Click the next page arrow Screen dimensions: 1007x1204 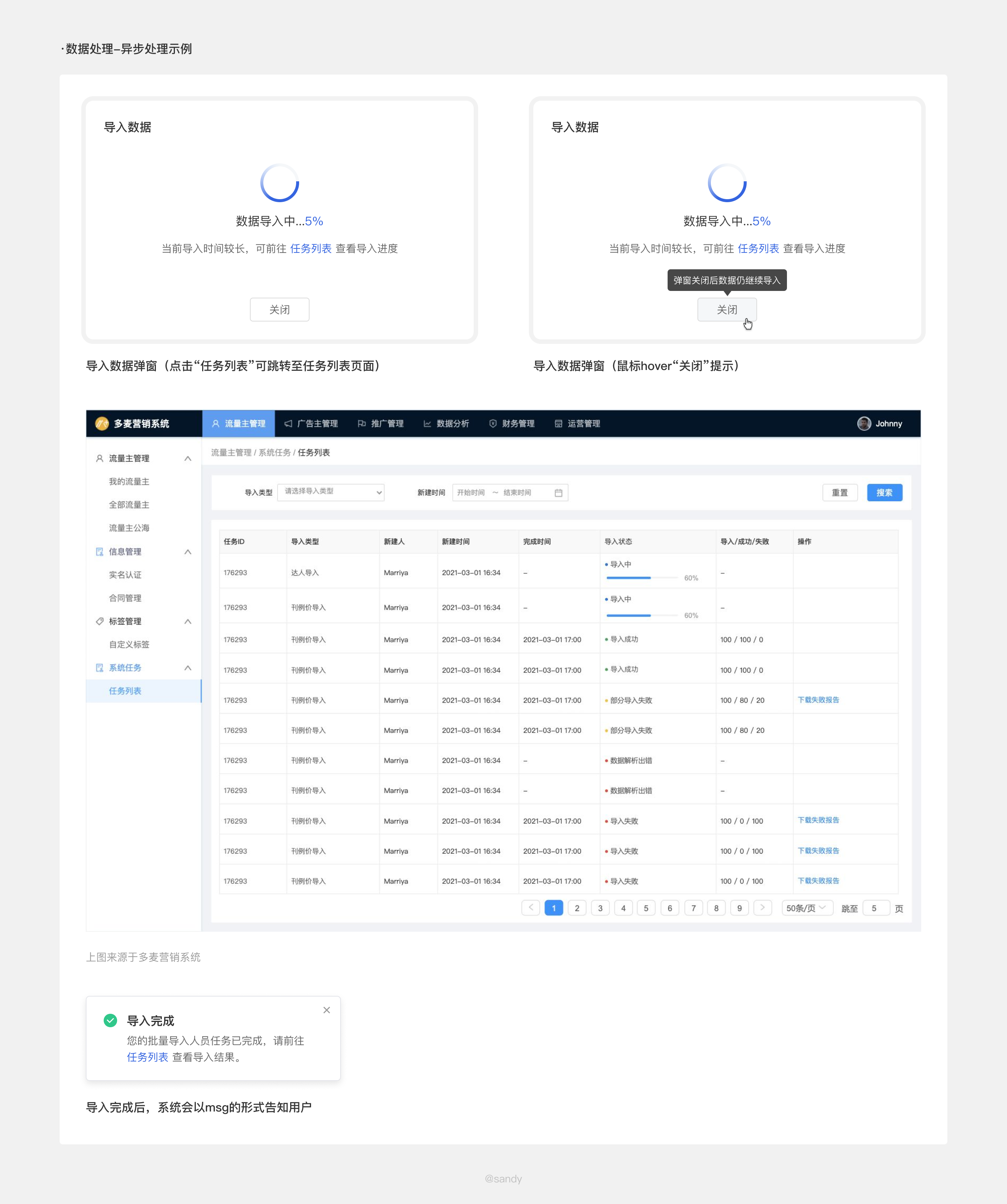click(x=762, y=907)
